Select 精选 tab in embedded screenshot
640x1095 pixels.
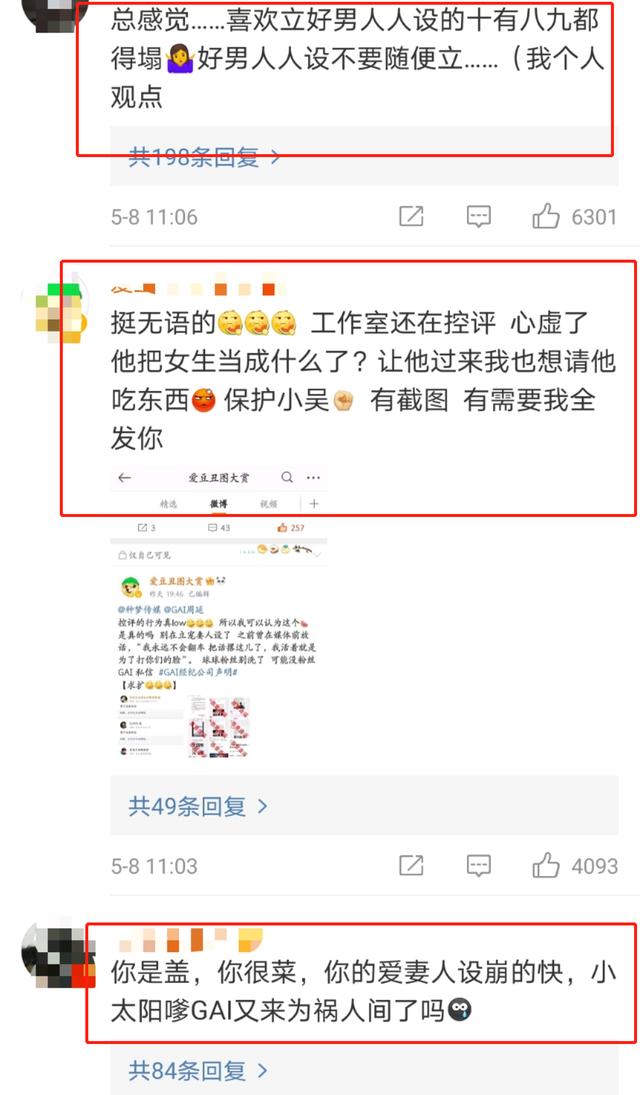[168, 504]
